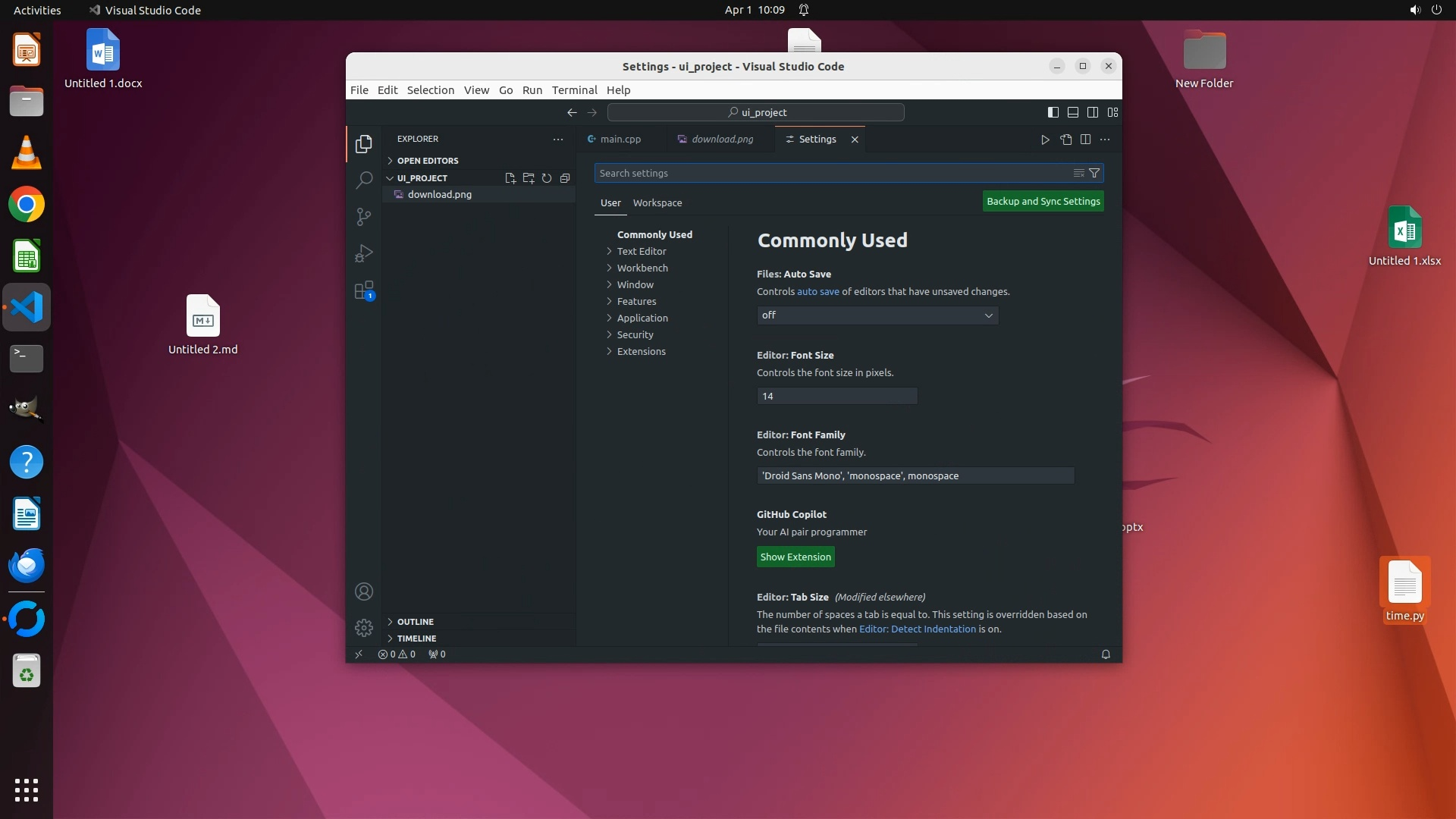Image resolution: width=1456 pixels, height=819 pixels.
Task: Expand the OUTLINE section
Action: [x=416, y=622]
